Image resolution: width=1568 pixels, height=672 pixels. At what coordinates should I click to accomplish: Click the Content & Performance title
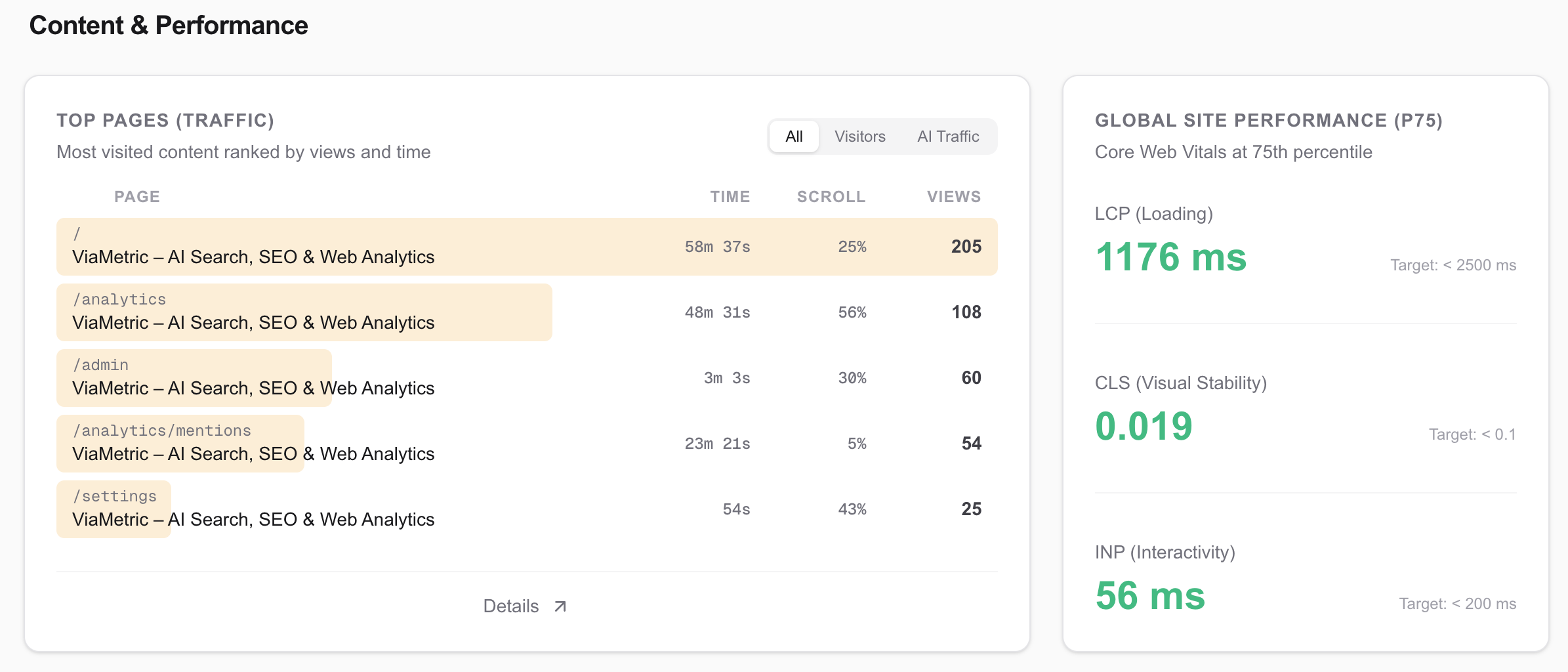pyautogui.click(x=169, y=26)
